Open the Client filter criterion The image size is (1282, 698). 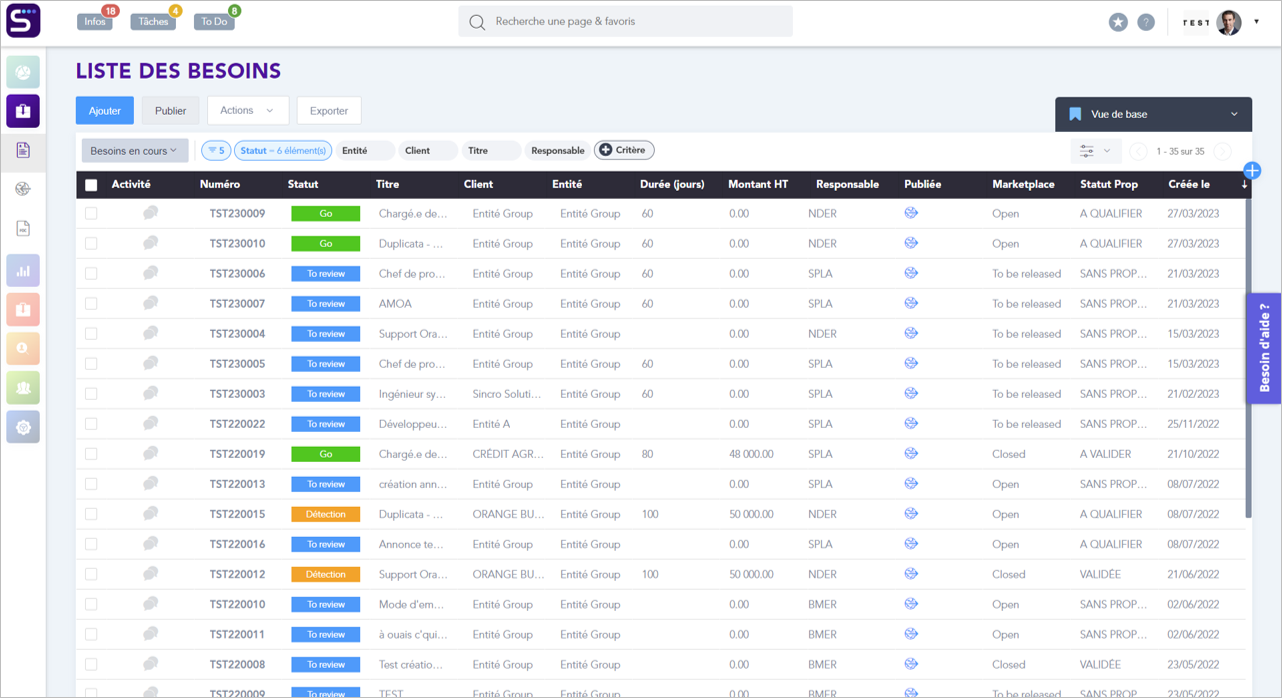(427, 151)
